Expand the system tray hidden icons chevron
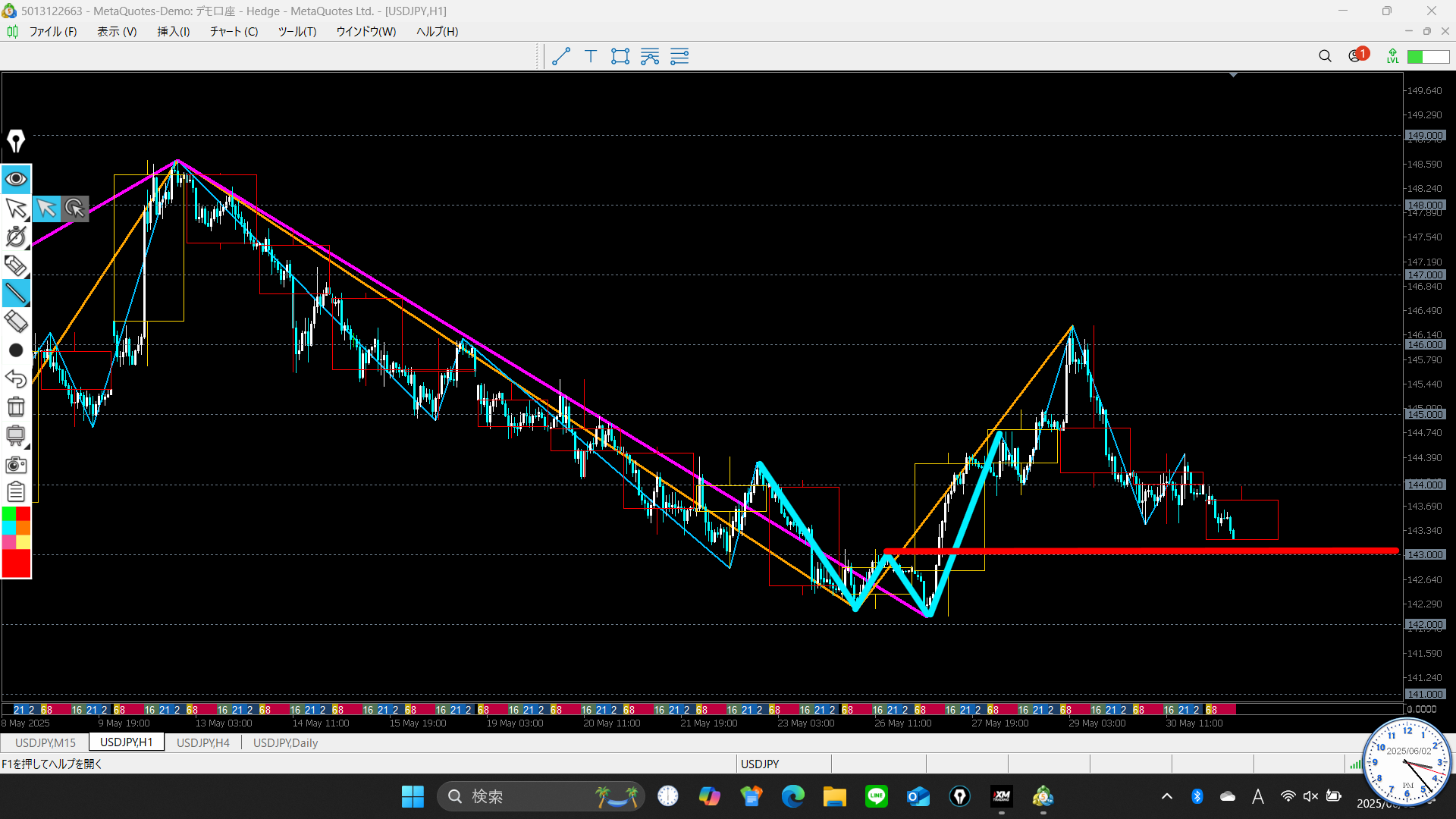Image resolution: width=1456 pixels, height=819 pixels. pos(1167,796)
